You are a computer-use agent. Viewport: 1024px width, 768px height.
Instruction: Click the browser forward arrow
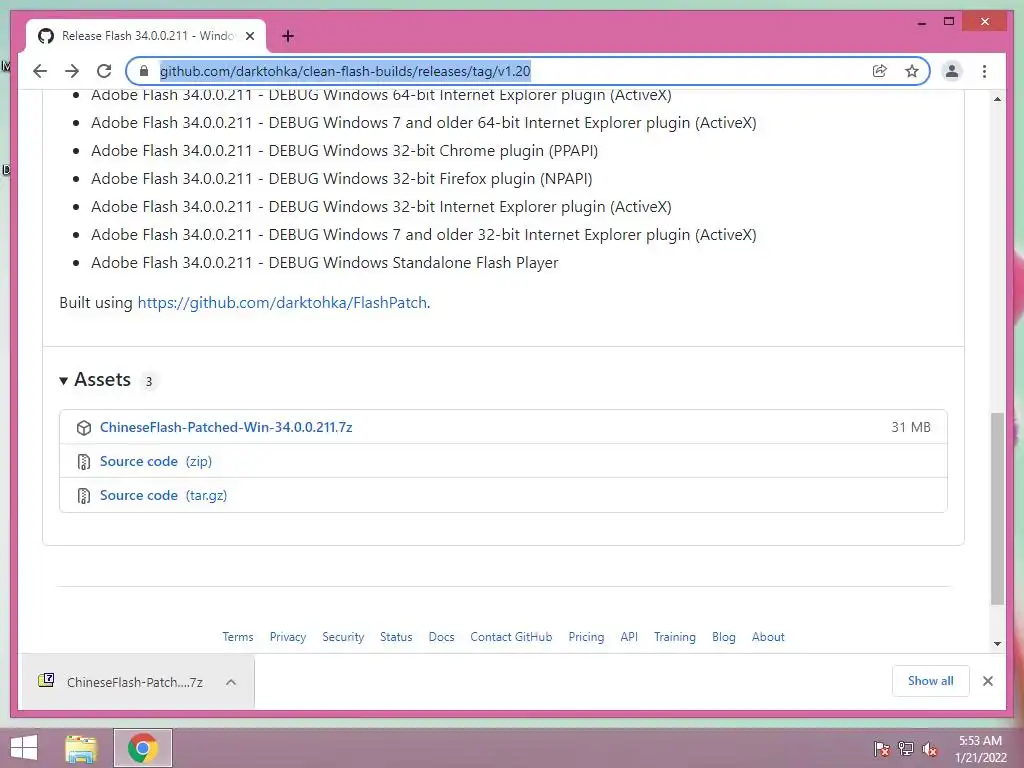(72, 71)
